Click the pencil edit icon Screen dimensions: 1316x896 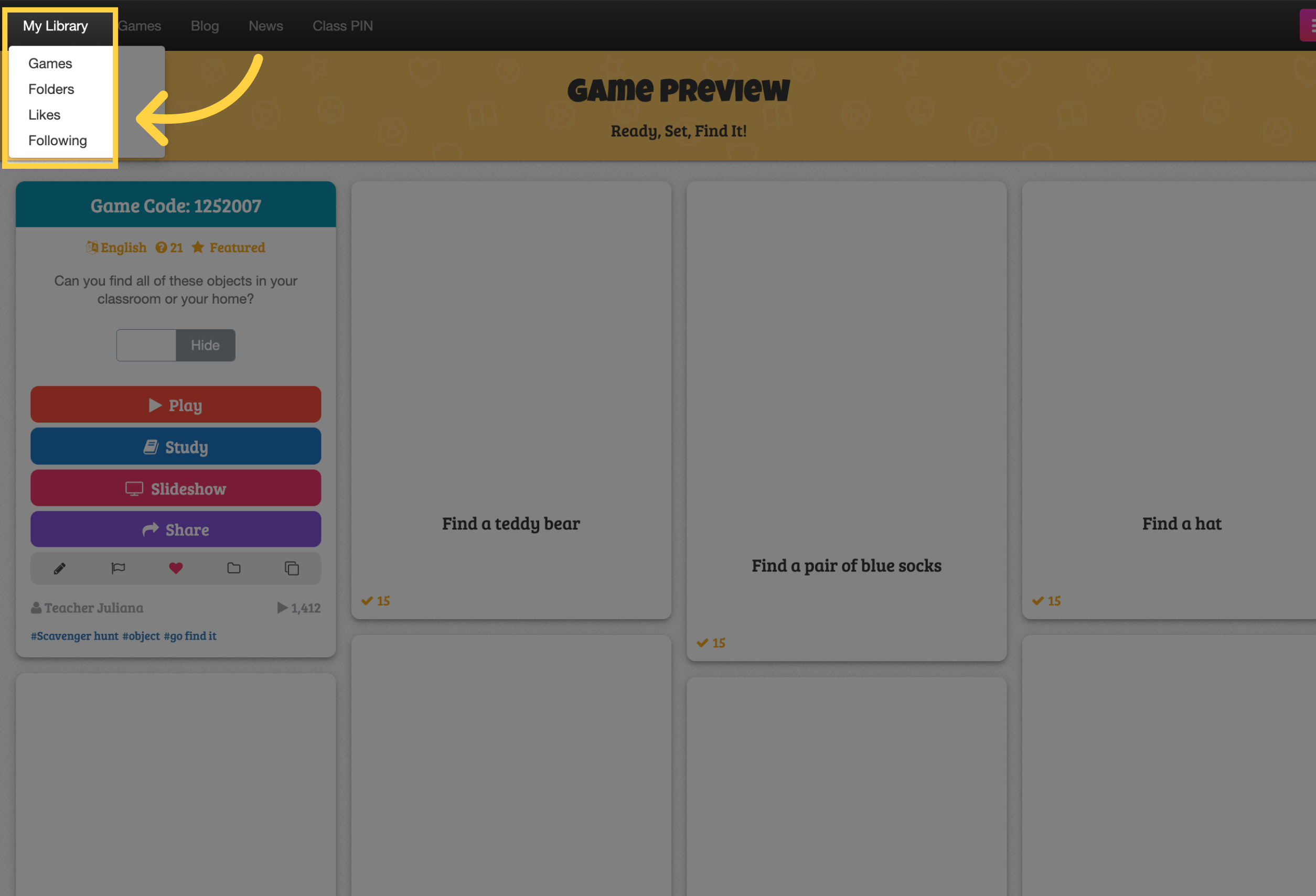pyautogui.click(x=59, y=568)
